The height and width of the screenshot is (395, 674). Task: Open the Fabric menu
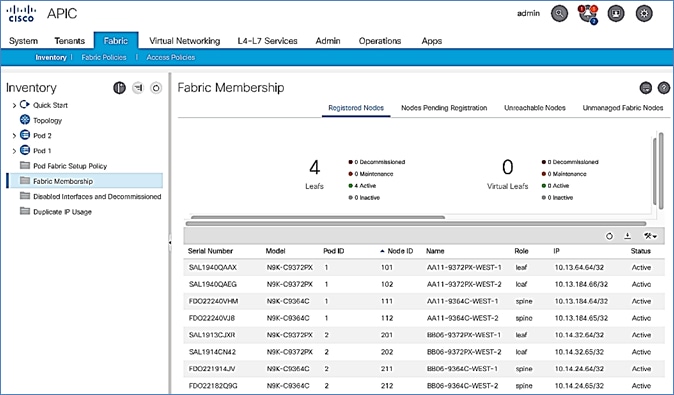pyautogui.click(x=116, y=41)
